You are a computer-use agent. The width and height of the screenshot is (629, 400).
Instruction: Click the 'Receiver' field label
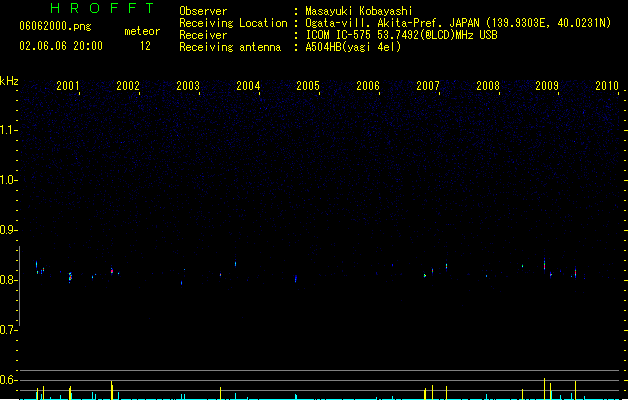coord(203,35)
